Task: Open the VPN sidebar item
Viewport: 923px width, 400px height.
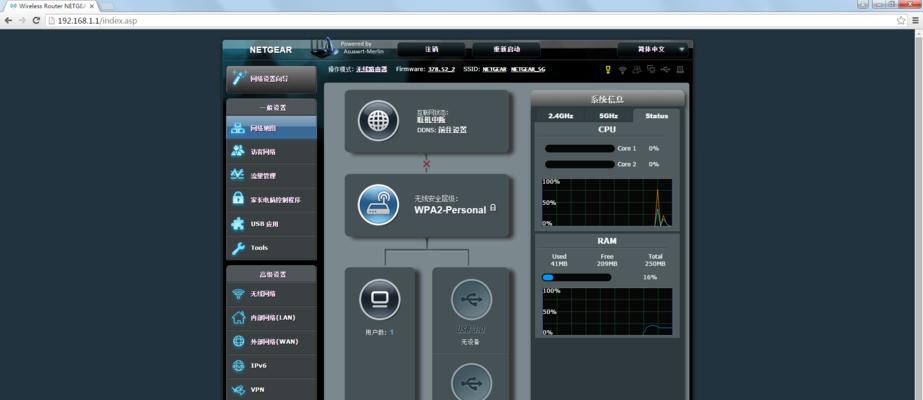Action: click(x=271, y=389)
